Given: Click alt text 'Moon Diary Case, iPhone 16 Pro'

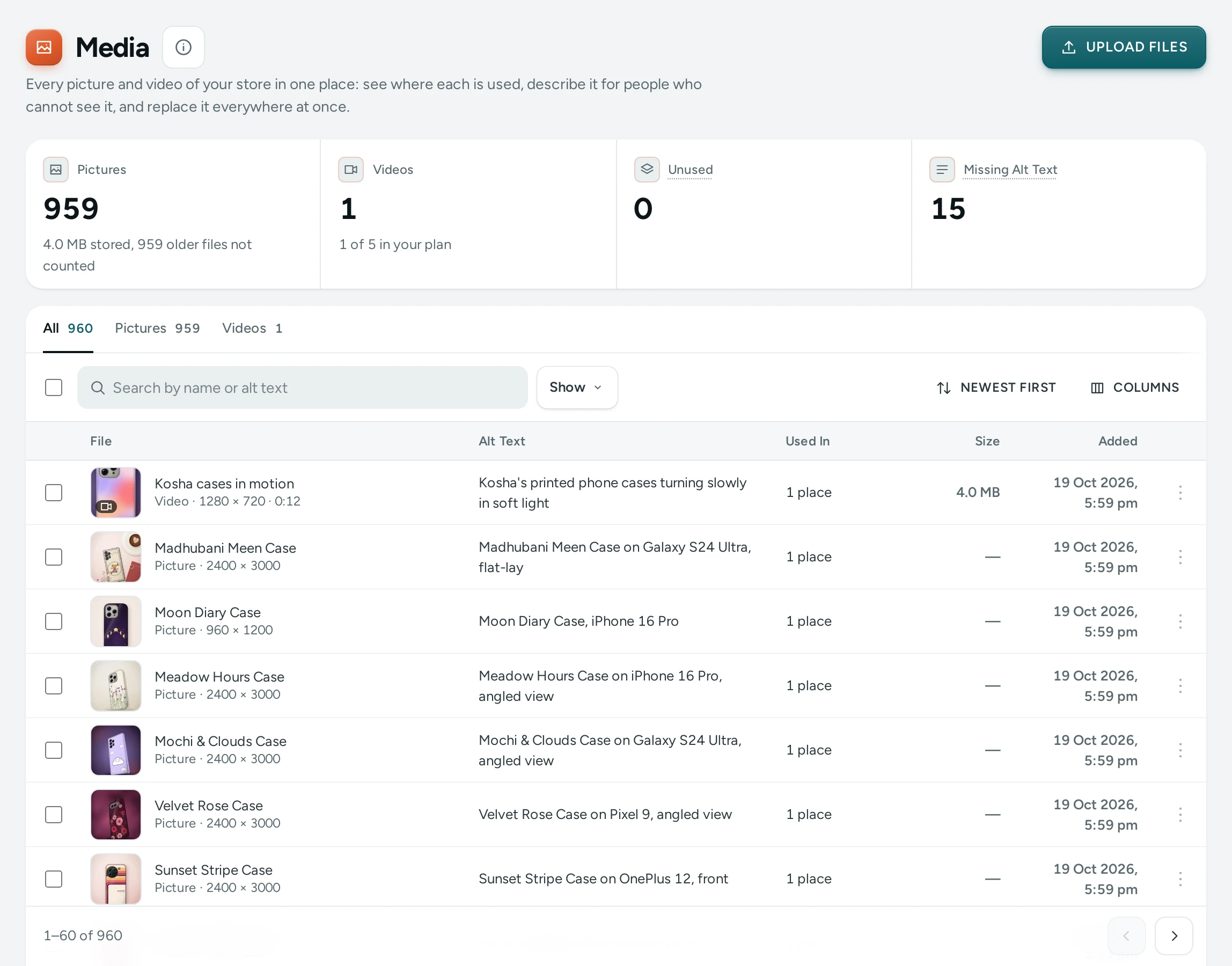Looking at the screenshot, I should click(x=578, y=621).
